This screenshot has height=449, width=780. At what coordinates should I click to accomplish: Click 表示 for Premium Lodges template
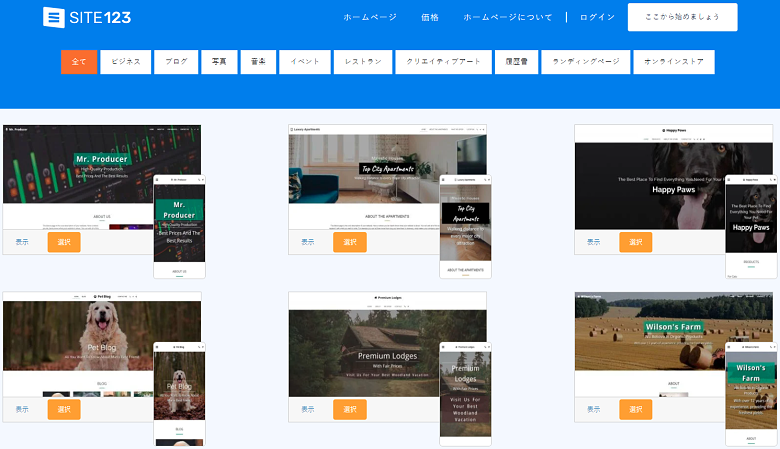tap(308, 410)
